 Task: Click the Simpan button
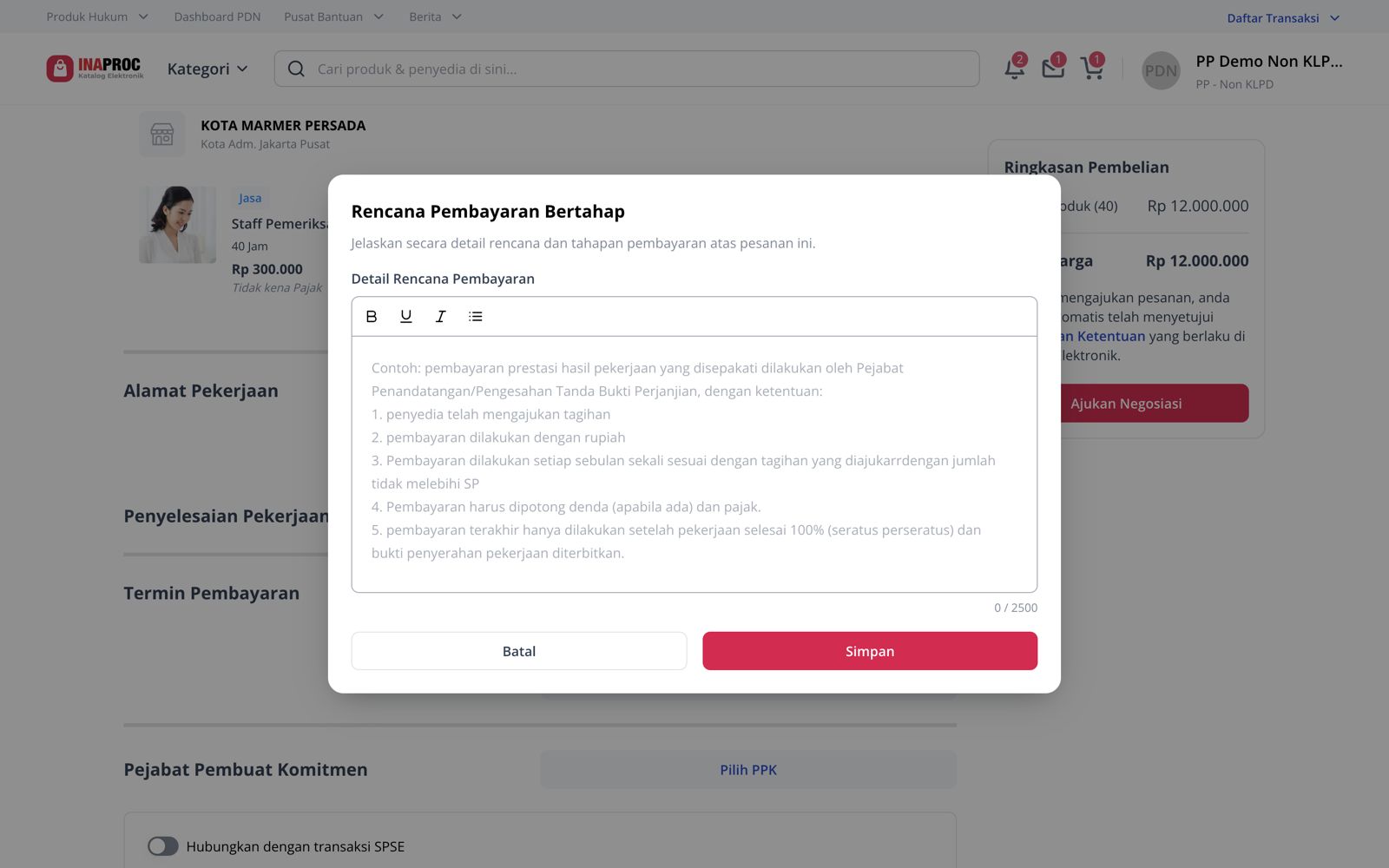click(870, 651)
